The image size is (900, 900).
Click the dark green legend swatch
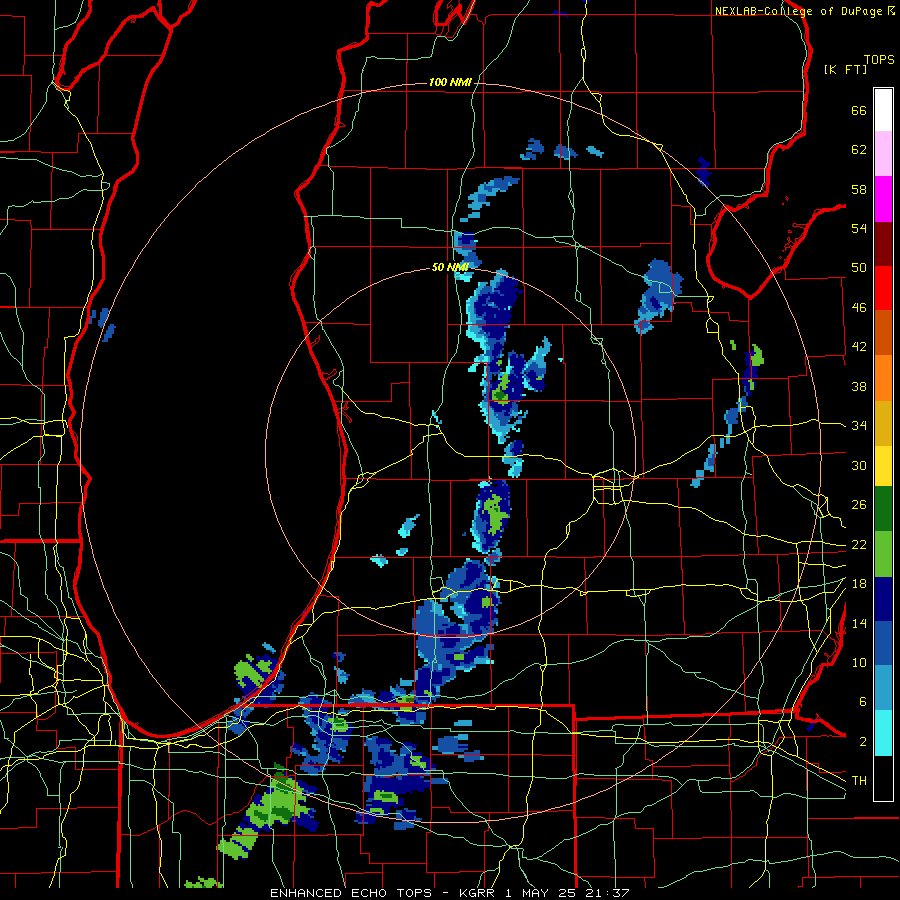(x=883, y=509)
